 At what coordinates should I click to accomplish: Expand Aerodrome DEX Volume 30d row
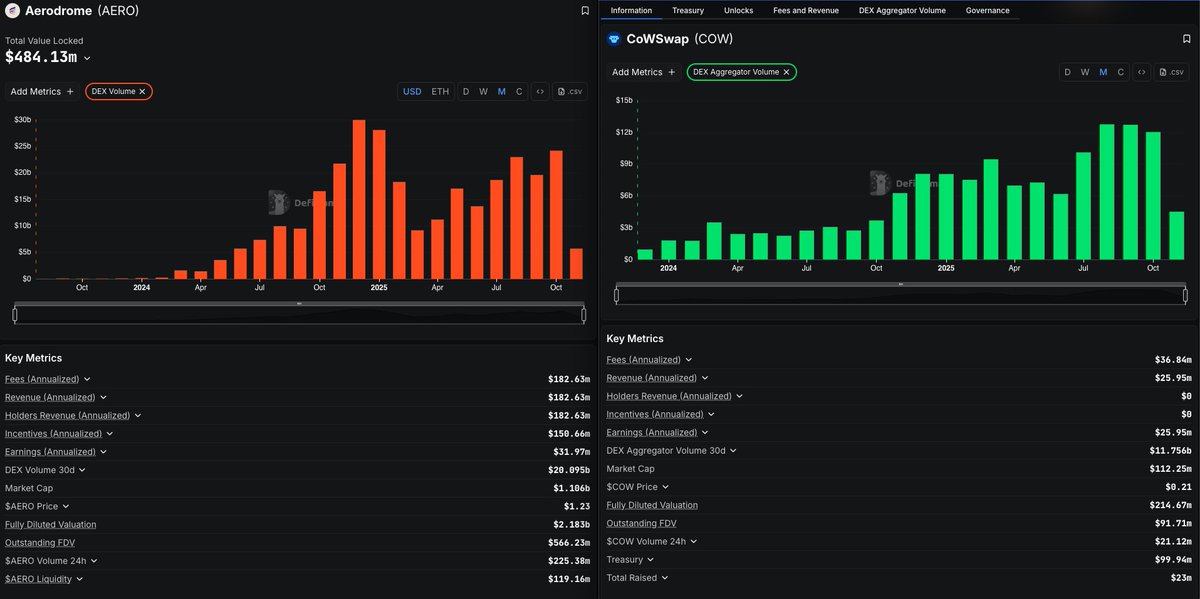[x=81, y=470]
